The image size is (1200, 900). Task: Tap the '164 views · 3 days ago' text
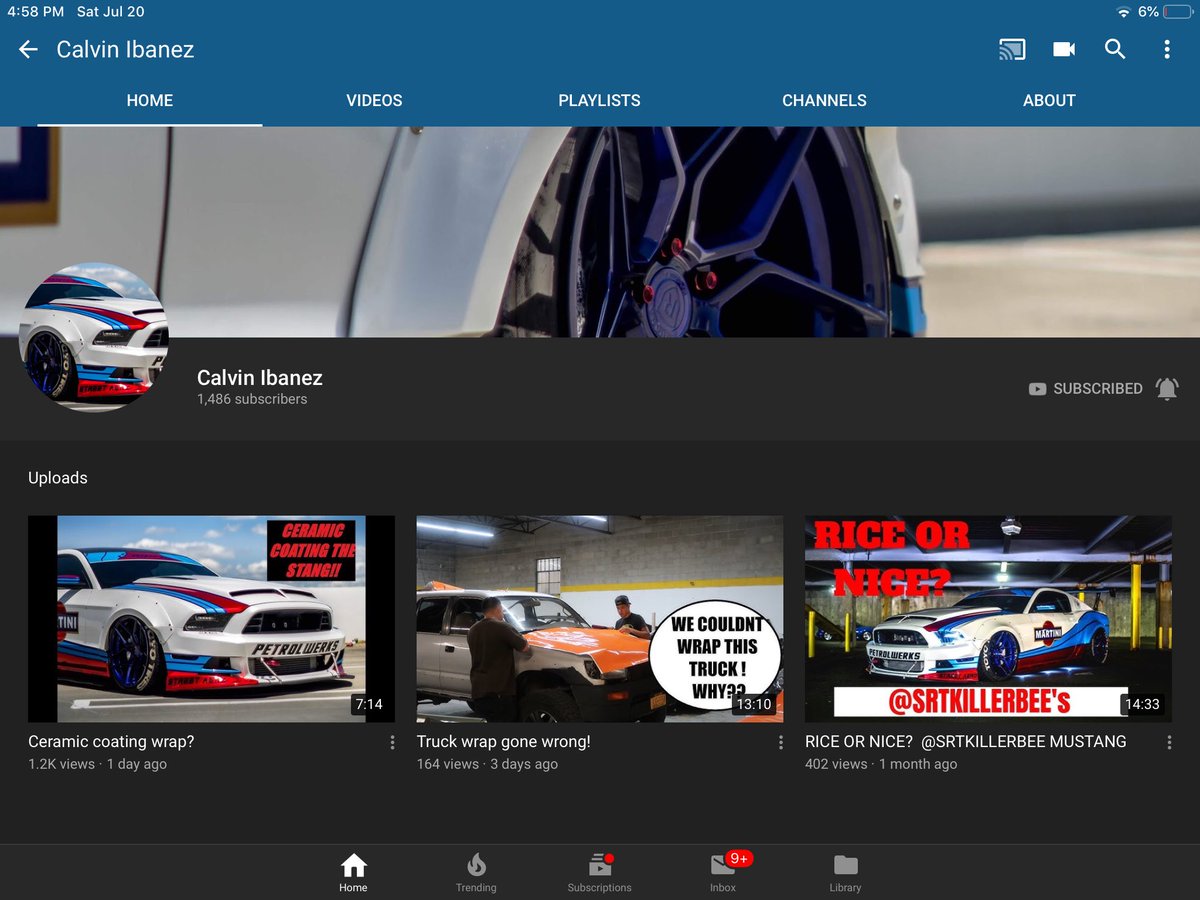487,764
